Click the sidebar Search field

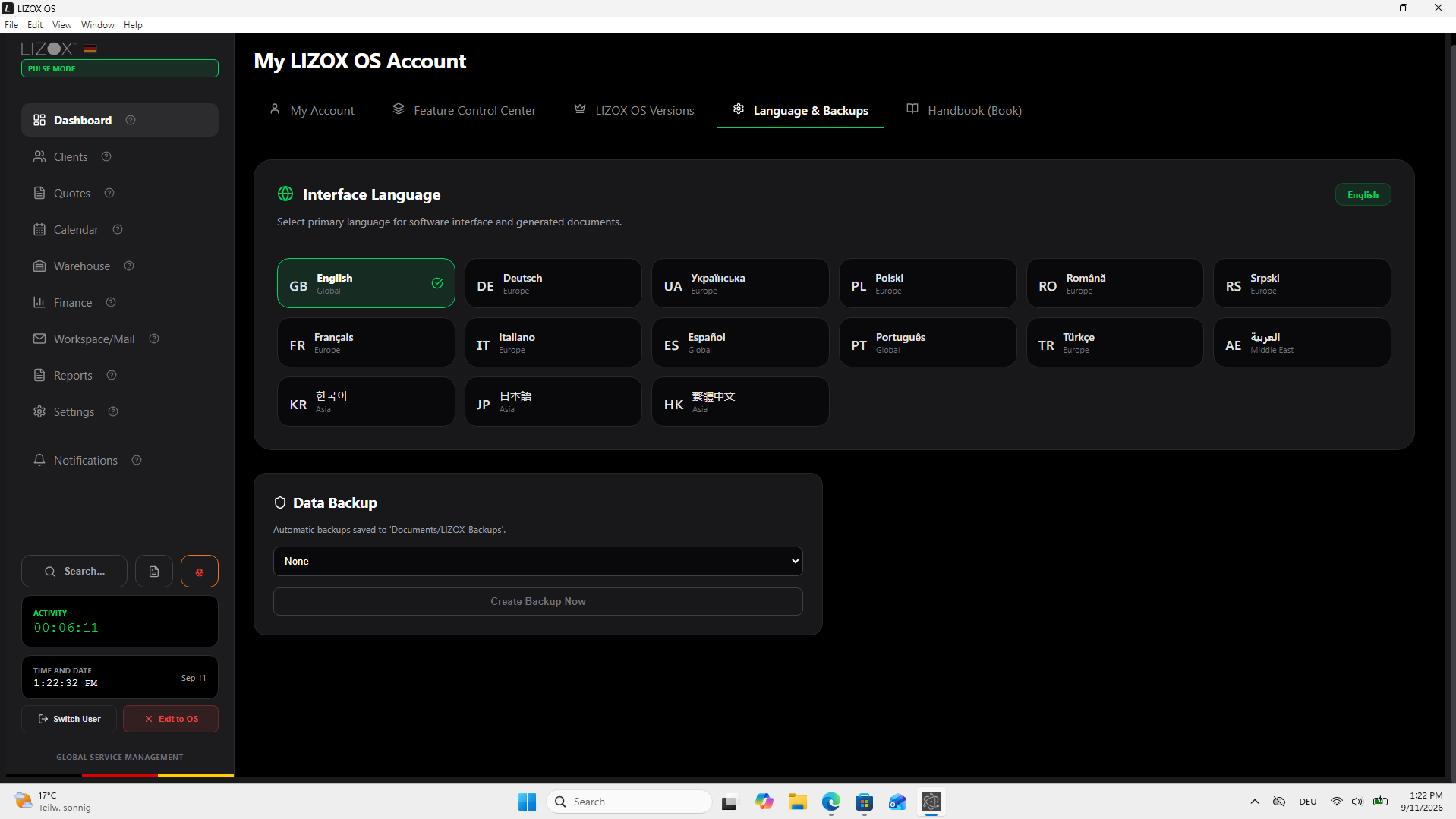pos(74,572)
